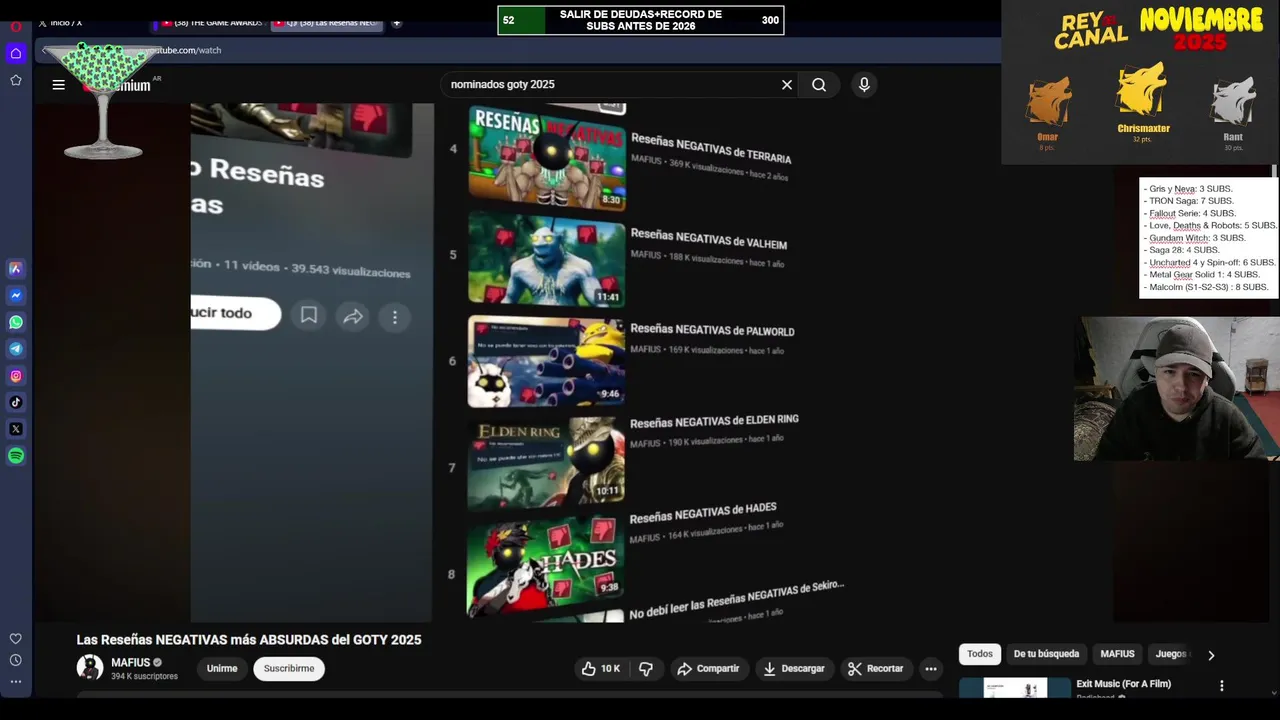
Task: Select the MAFIUS filter chip
Action: [x=1117, y=654]
